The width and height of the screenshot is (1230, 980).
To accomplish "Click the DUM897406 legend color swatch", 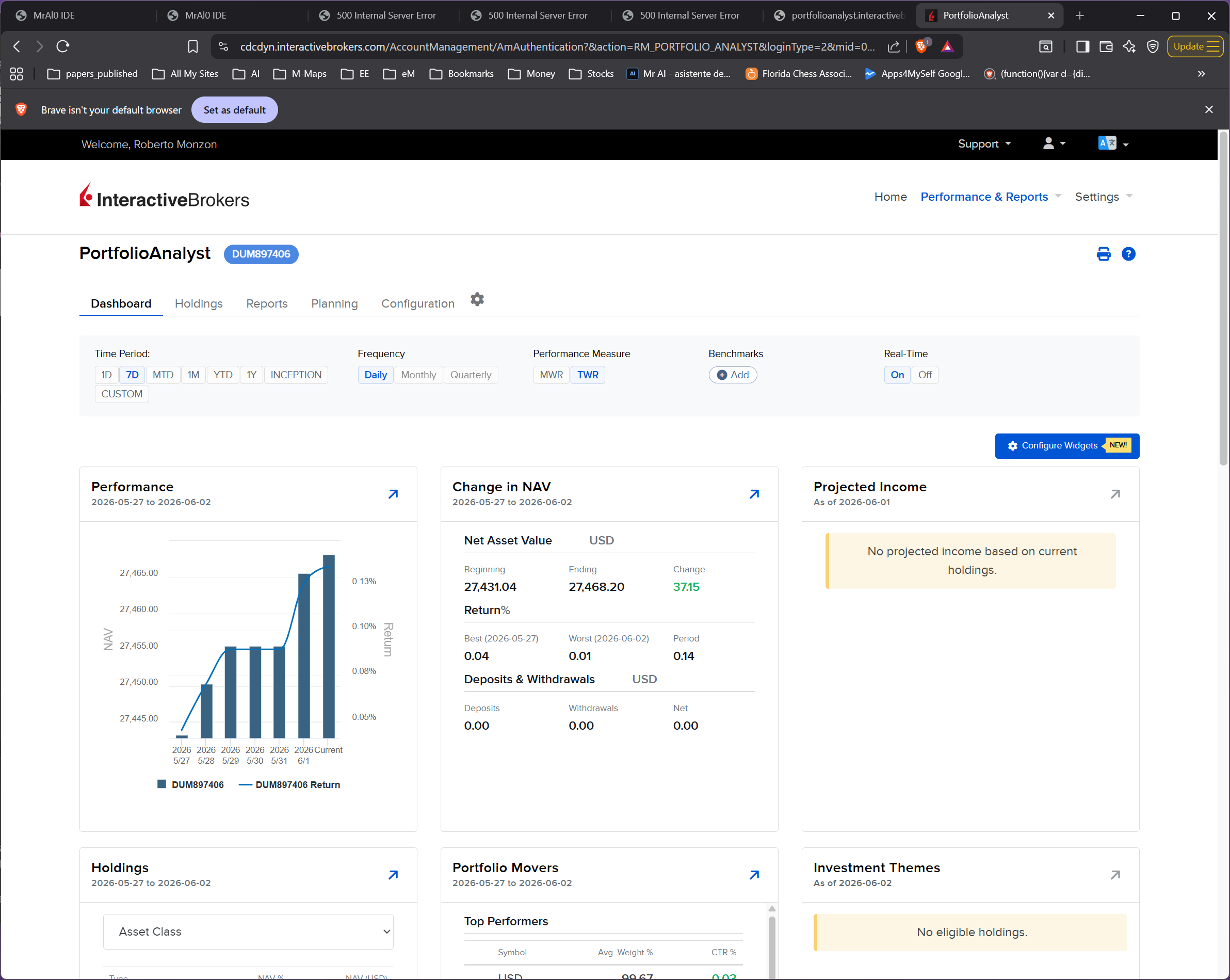I will click(161, 784).
